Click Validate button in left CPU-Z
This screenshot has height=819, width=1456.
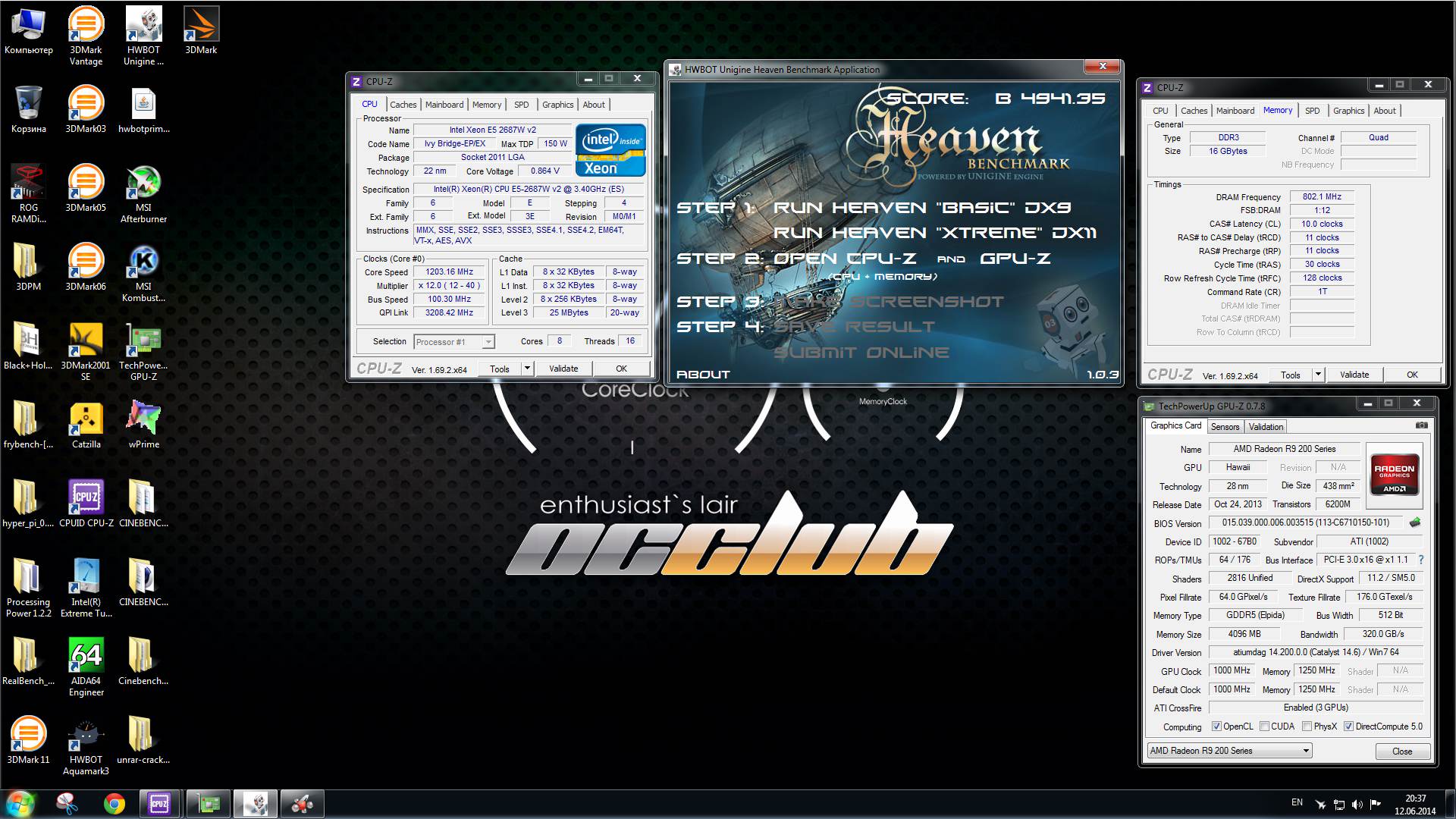563,369
